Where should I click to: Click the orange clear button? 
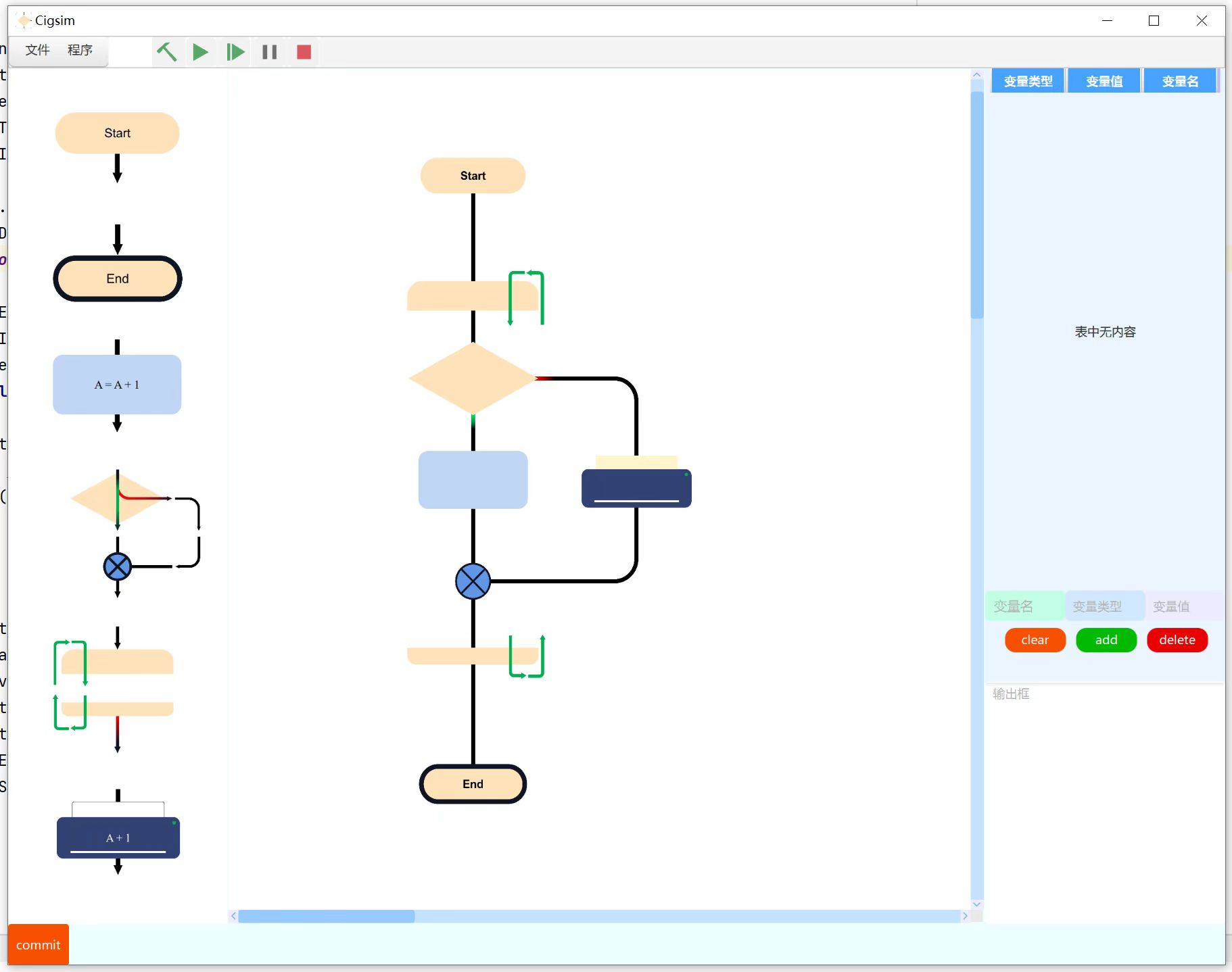point(1035,639)
